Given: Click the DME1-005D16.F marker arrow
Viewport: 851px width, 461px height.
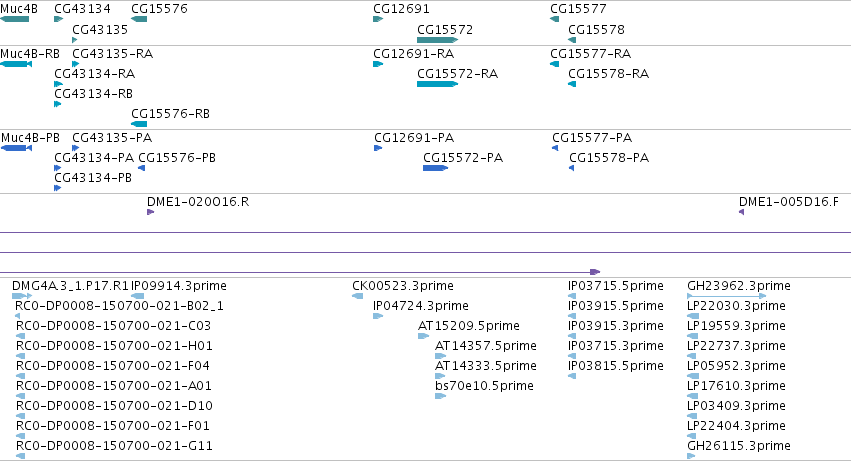Looking at the screenshot, I should point(741,212).
